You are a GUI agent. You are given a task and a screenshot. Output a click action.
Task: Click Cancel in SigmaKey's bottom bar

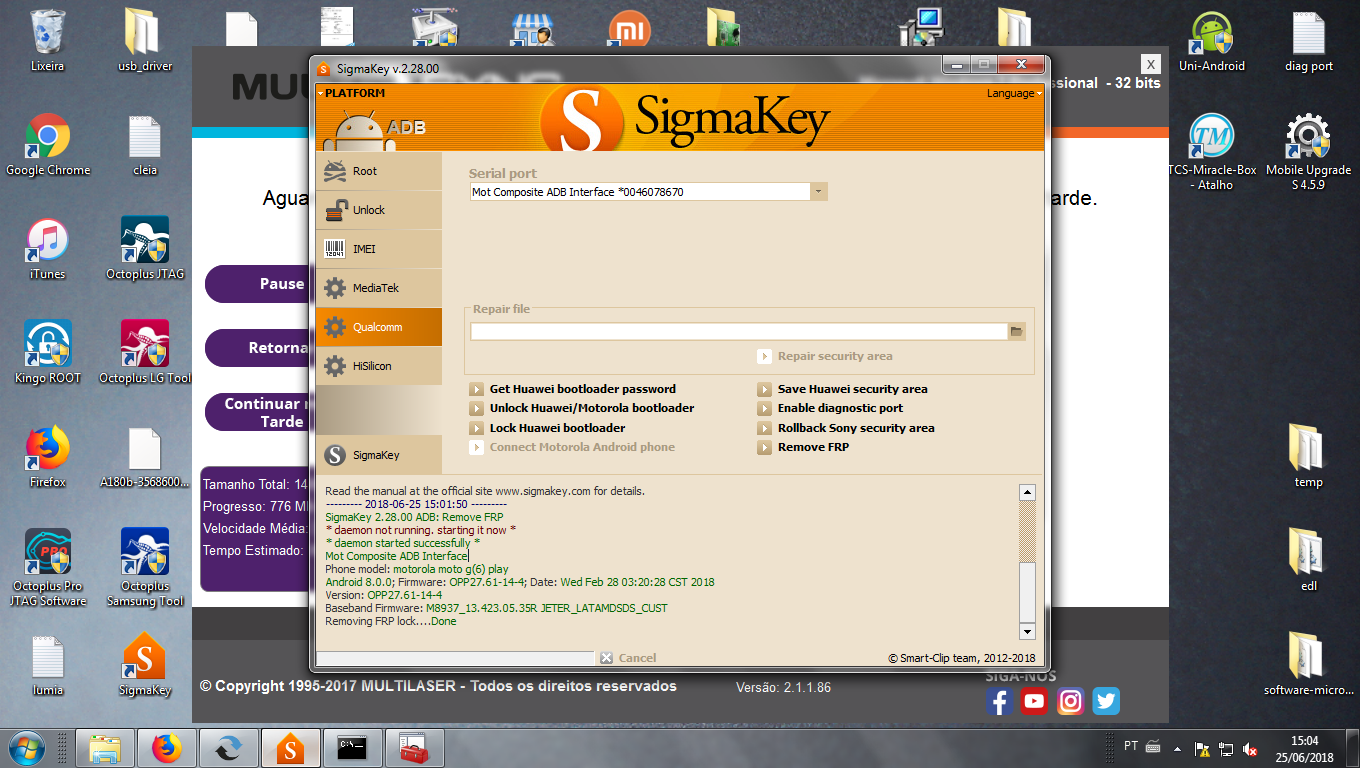628,658
